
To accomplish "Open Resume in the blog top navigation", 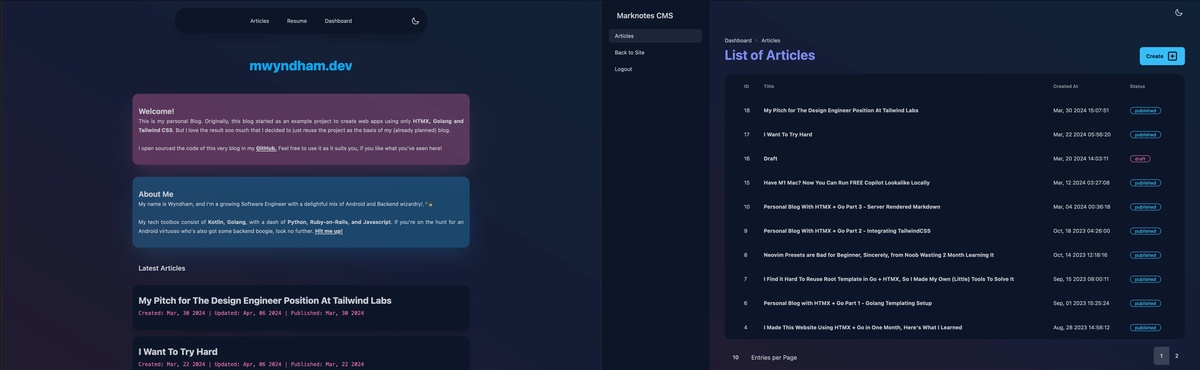I will [297, 21].
